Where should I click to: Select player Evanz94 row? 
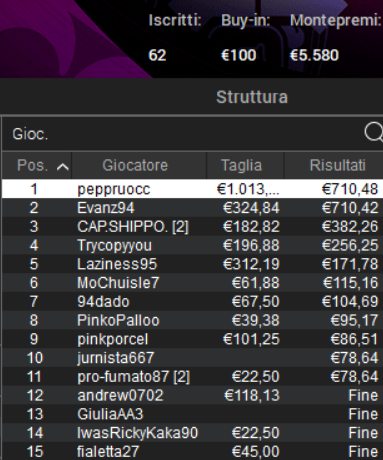click(192, 208)
